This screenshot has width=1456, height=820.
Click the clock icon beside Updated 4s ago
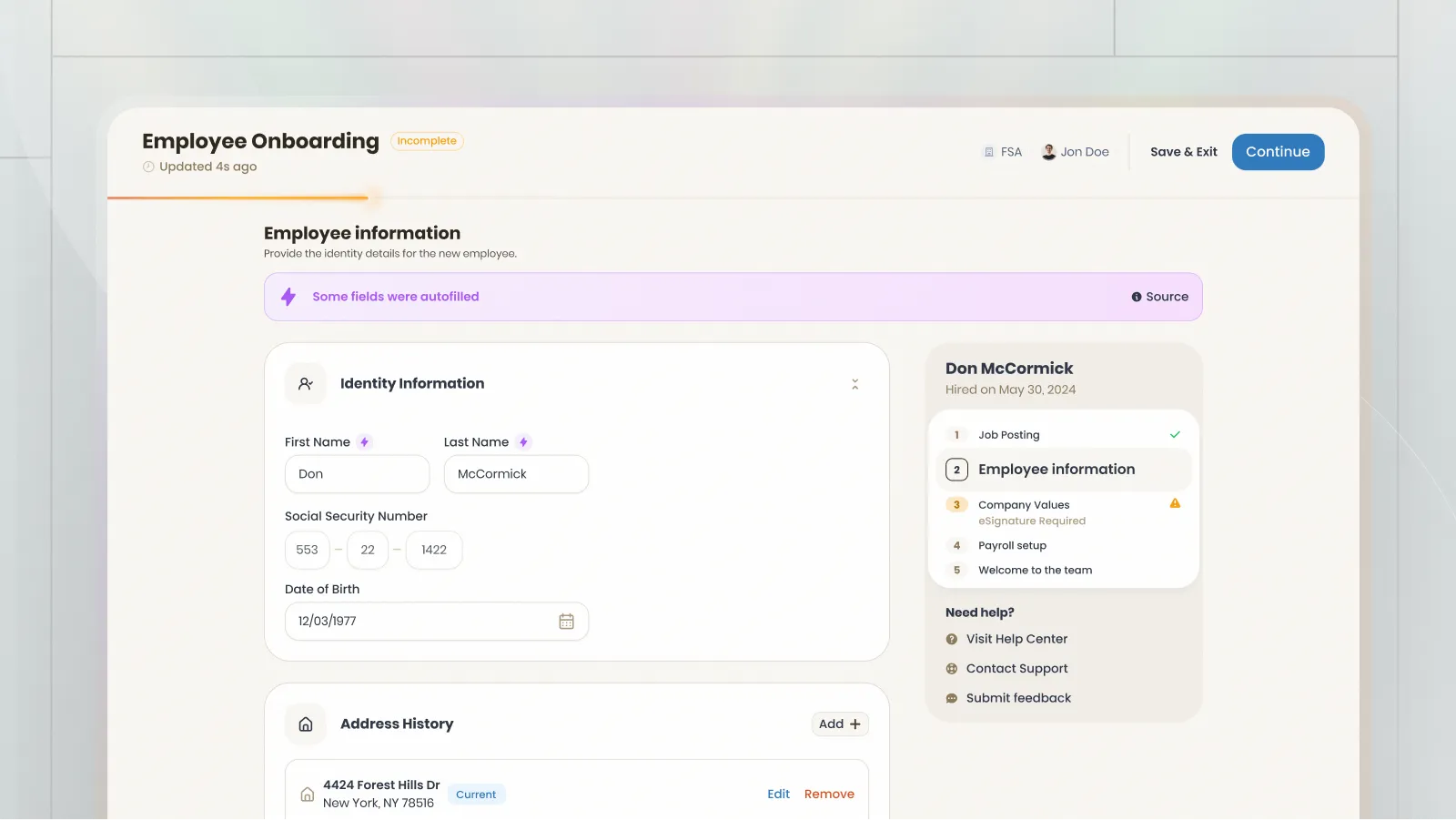point(148,167)
